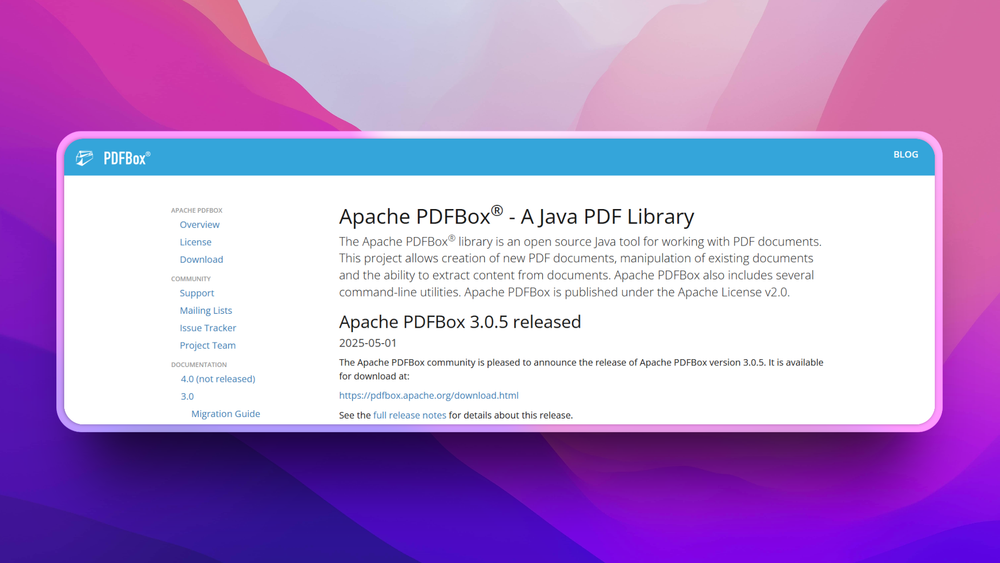Open the 4.0 (not released) documentation
This screenshot has height=563, width=1000.
click(217, 379)
